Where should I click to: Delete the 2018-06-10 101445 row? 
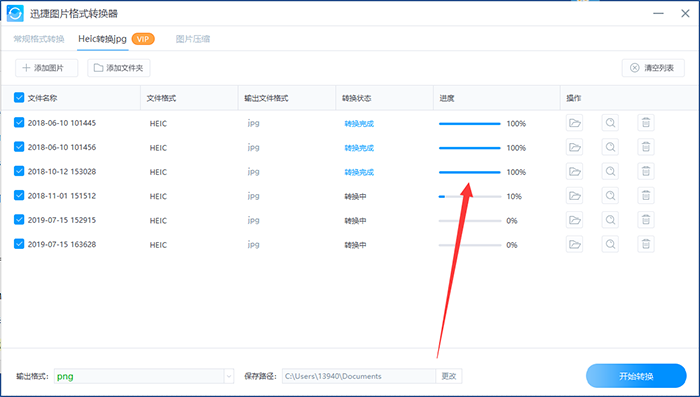[646, 123]
